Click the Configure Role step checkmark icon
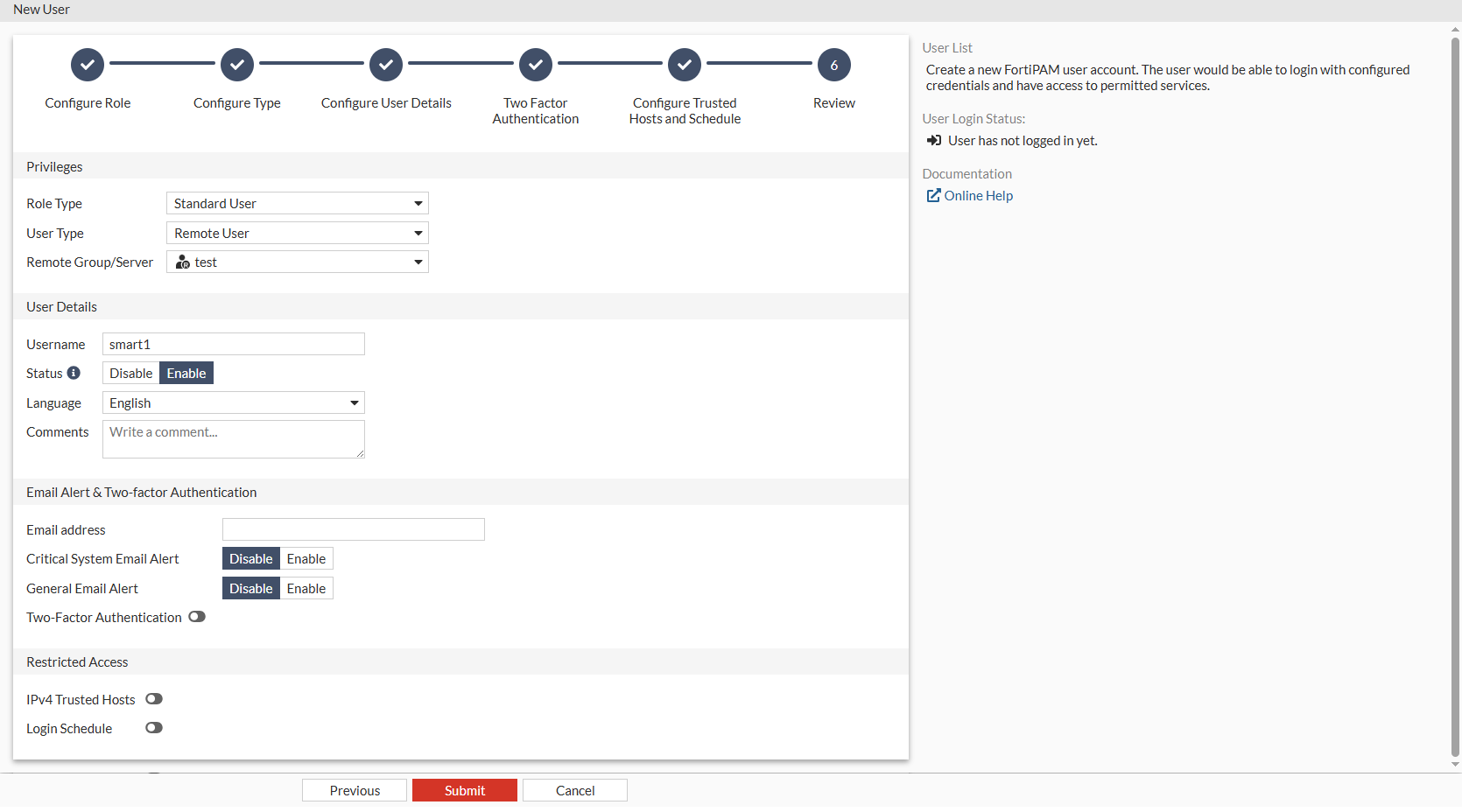 point(88,65)
